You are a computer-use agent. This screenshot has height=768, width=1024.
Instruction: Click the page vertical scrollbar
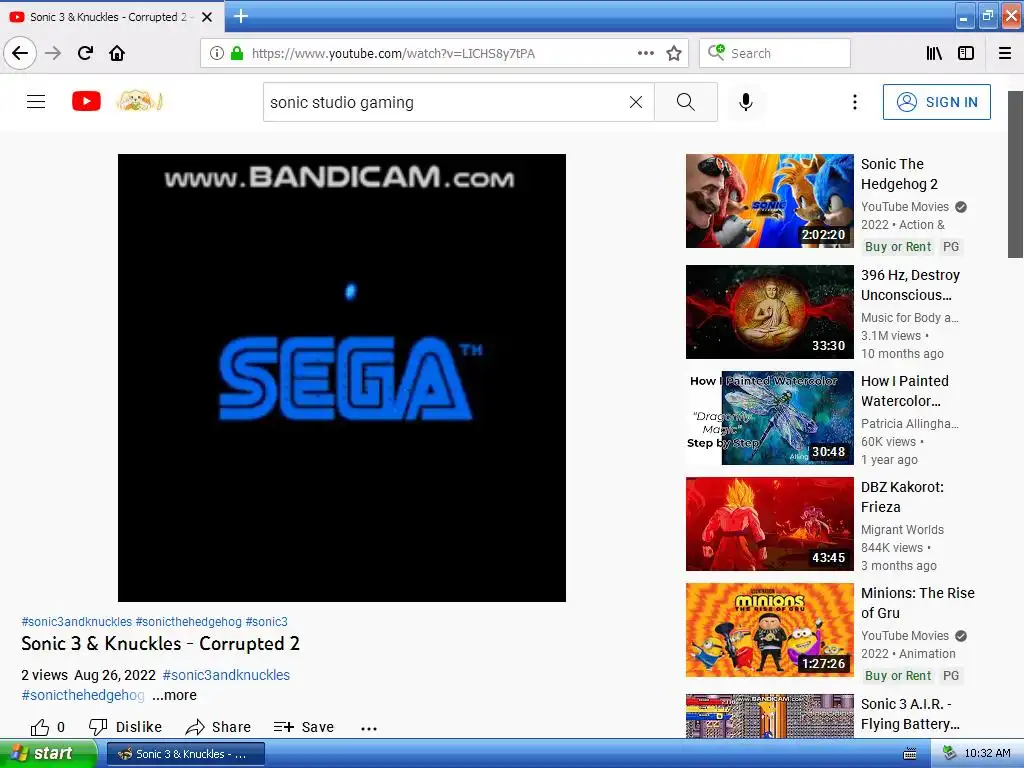coord(1015,174)
